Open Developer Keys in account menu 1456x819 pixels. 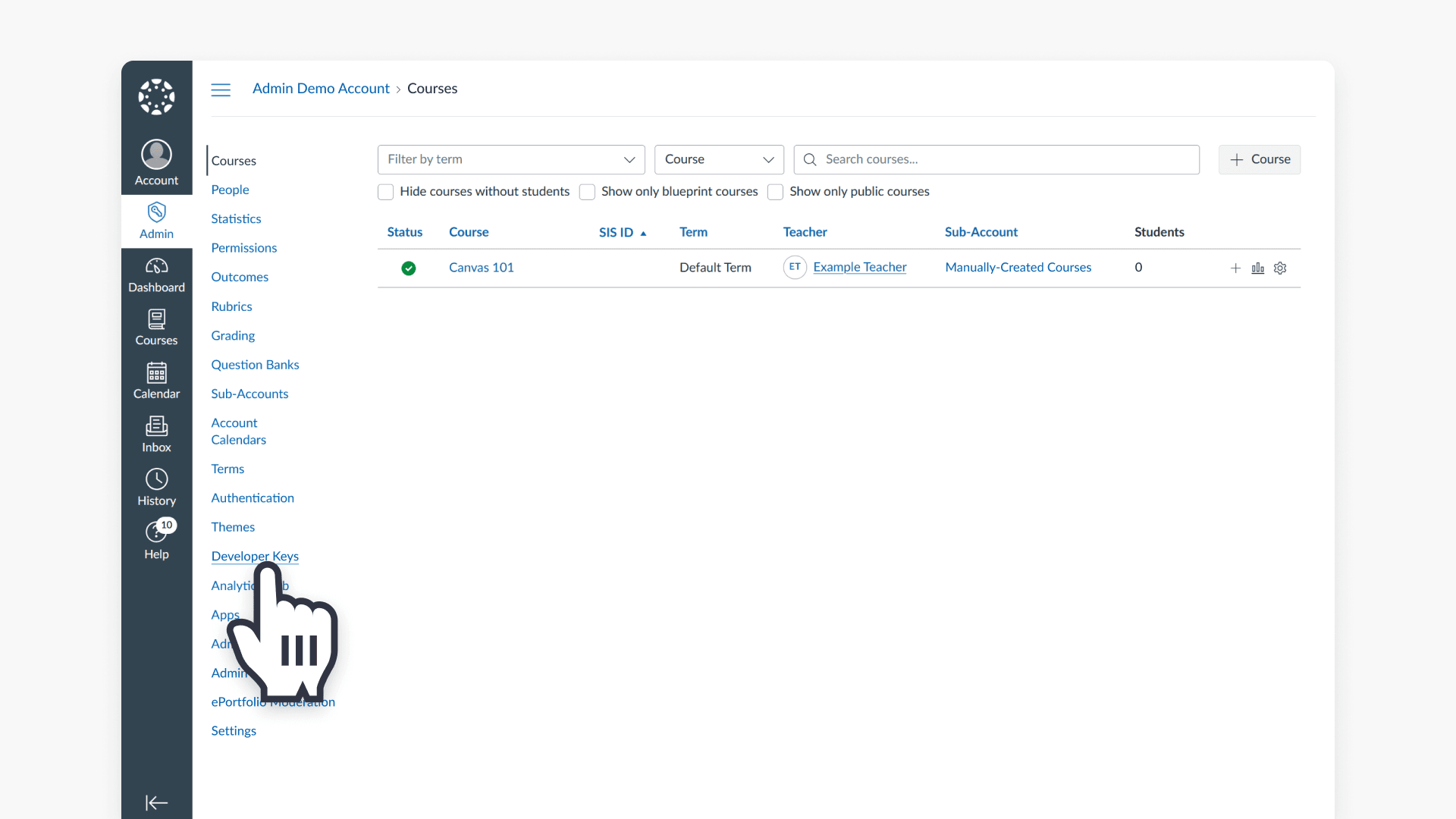coord(255,556)
